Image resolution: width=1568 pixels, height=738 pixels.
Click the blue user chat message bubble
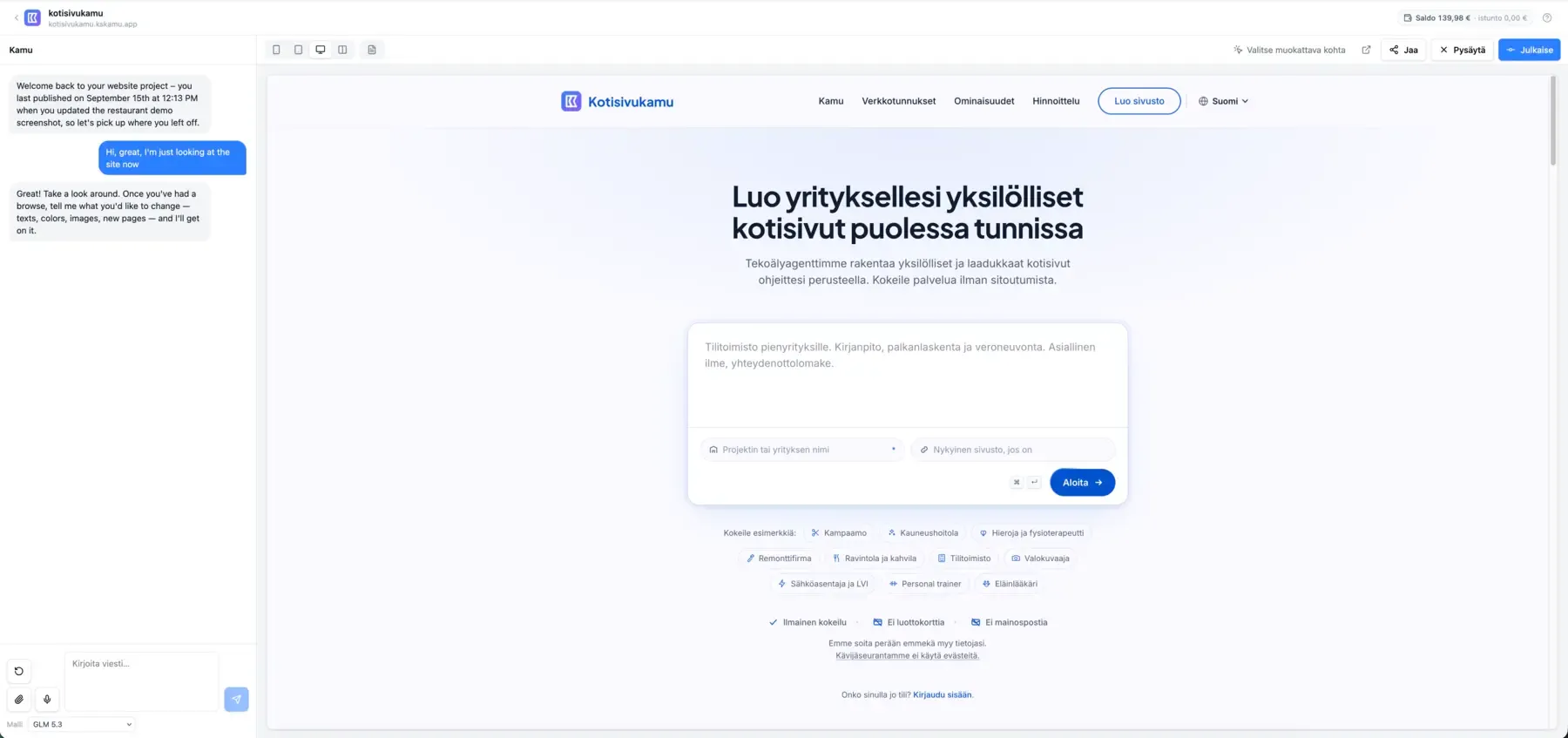point(172,158)
